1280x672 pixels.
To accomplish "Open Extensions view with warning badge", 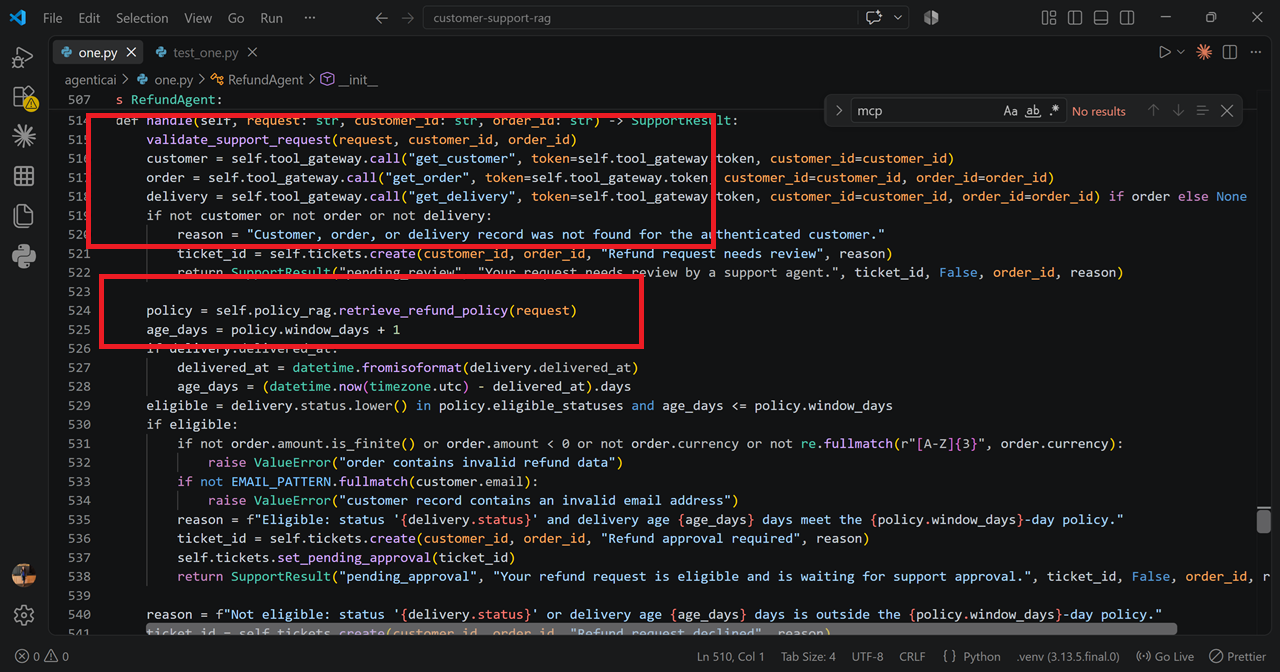I will [24, 97].
